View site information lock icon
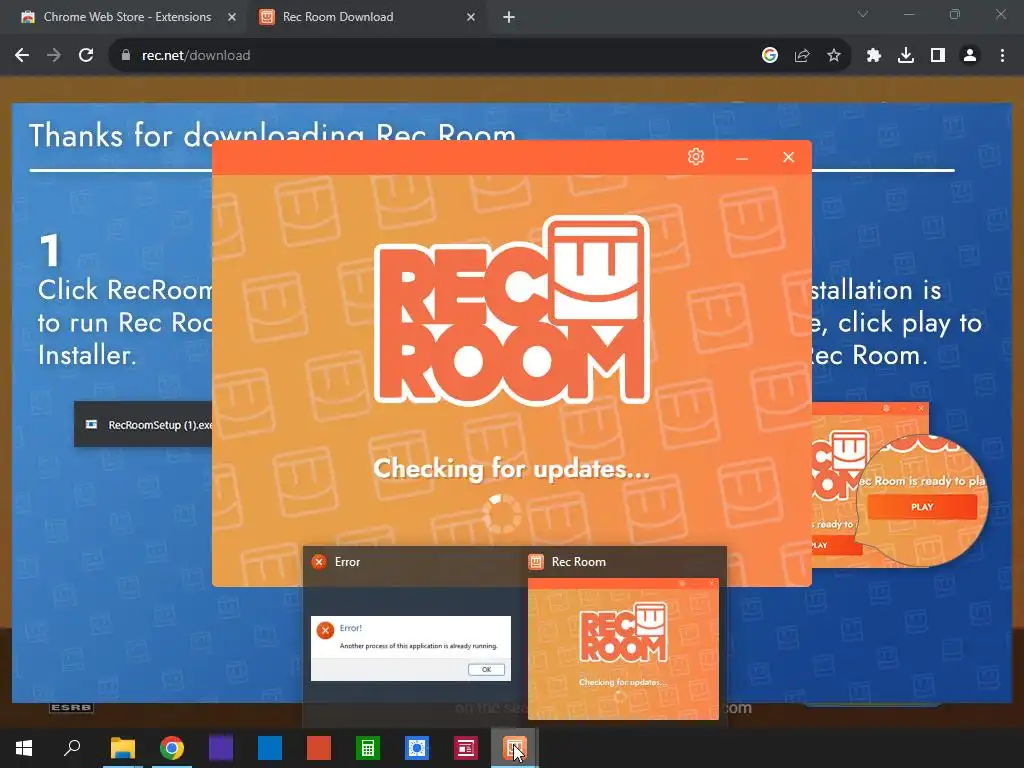 coord(126,56)
